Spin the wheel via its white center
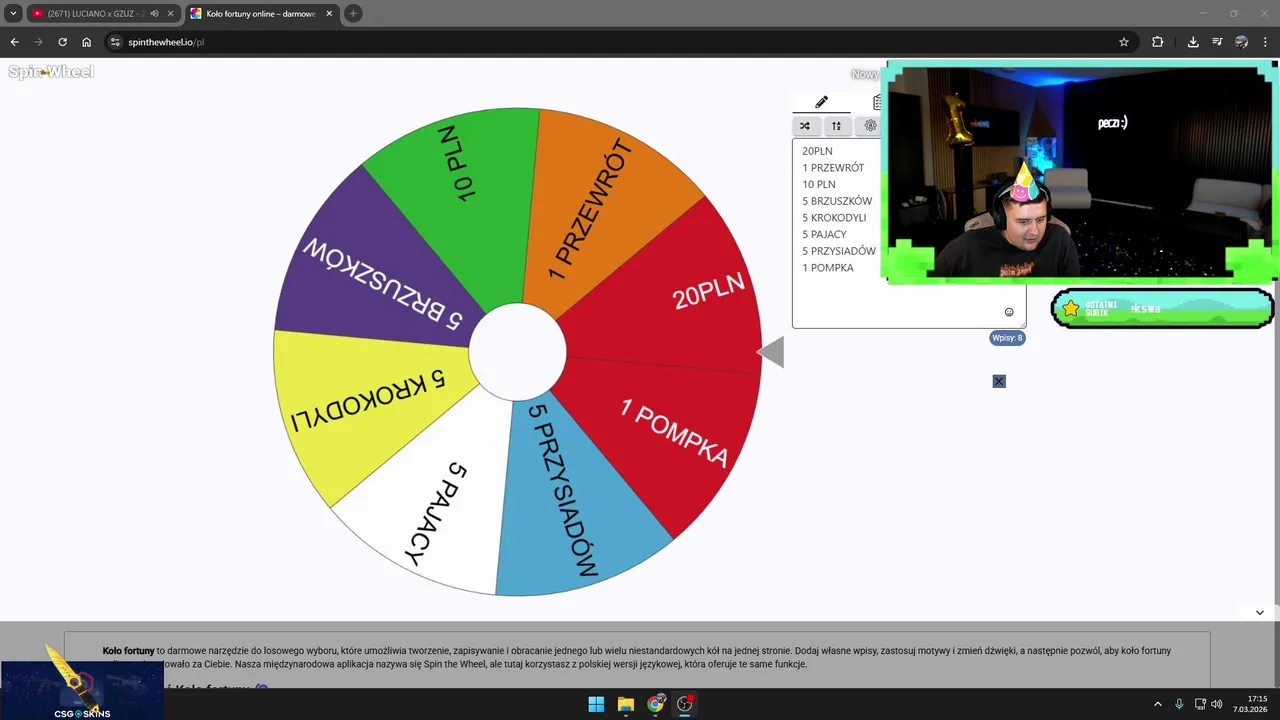1280x720 pixels. coord(517,351)
